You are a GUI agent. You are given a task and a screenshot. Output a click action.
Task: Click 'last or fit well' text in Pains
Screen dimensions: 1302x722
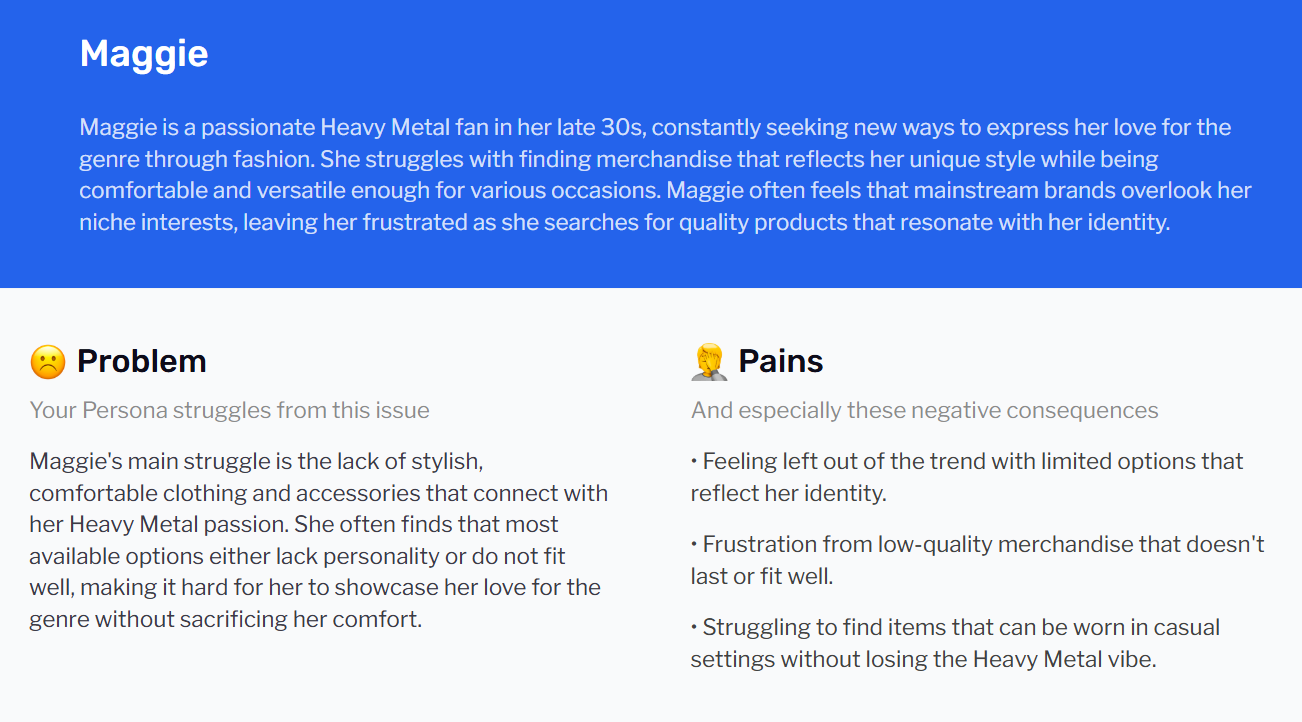click(x=762, y=576)
